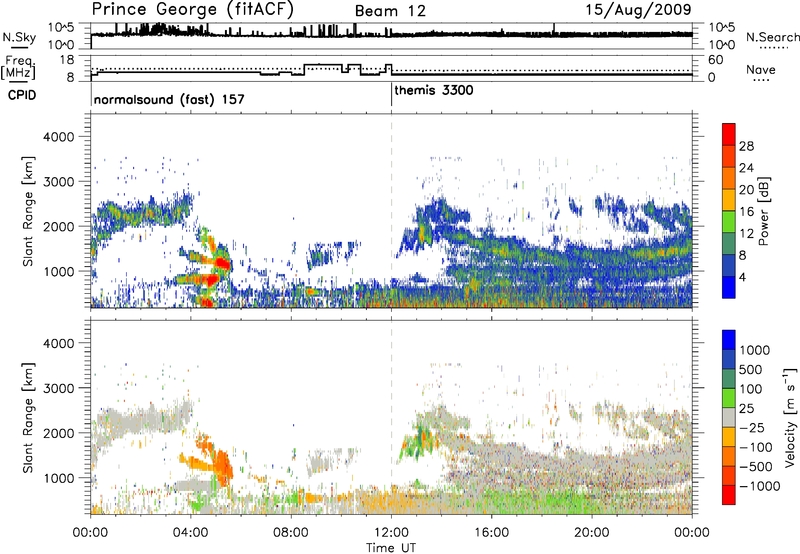Select the CPID row label
800x554 pixels.
point(22,95)
